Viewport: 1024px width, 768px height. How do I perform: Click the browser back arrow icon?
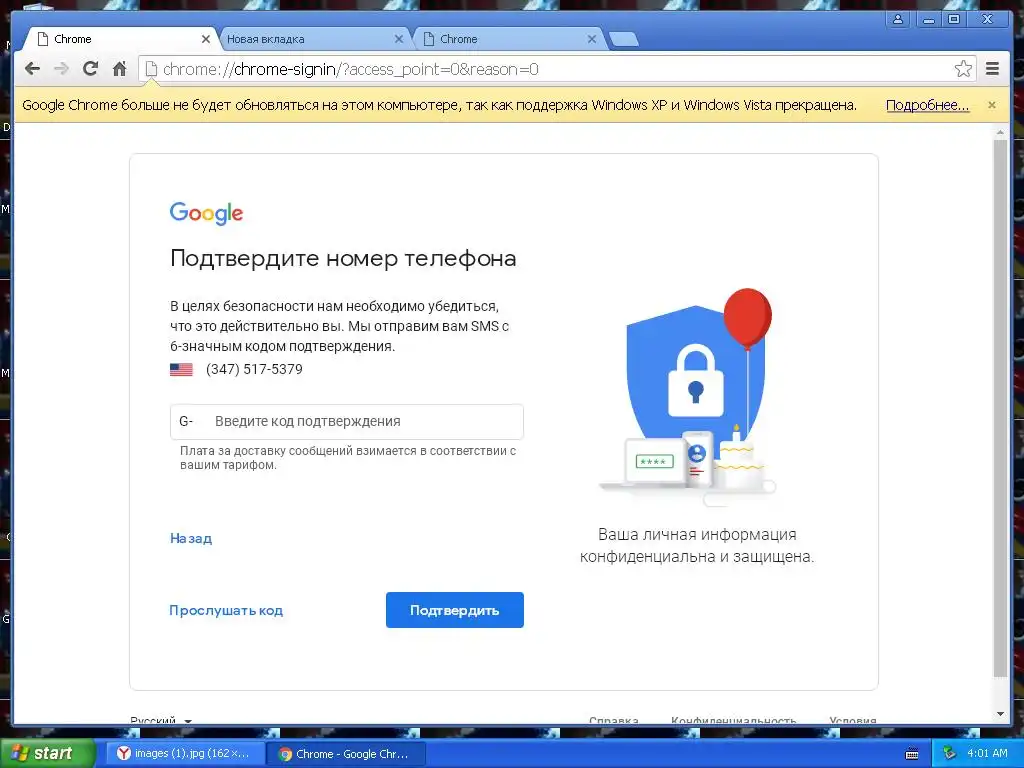click(32, 69)
